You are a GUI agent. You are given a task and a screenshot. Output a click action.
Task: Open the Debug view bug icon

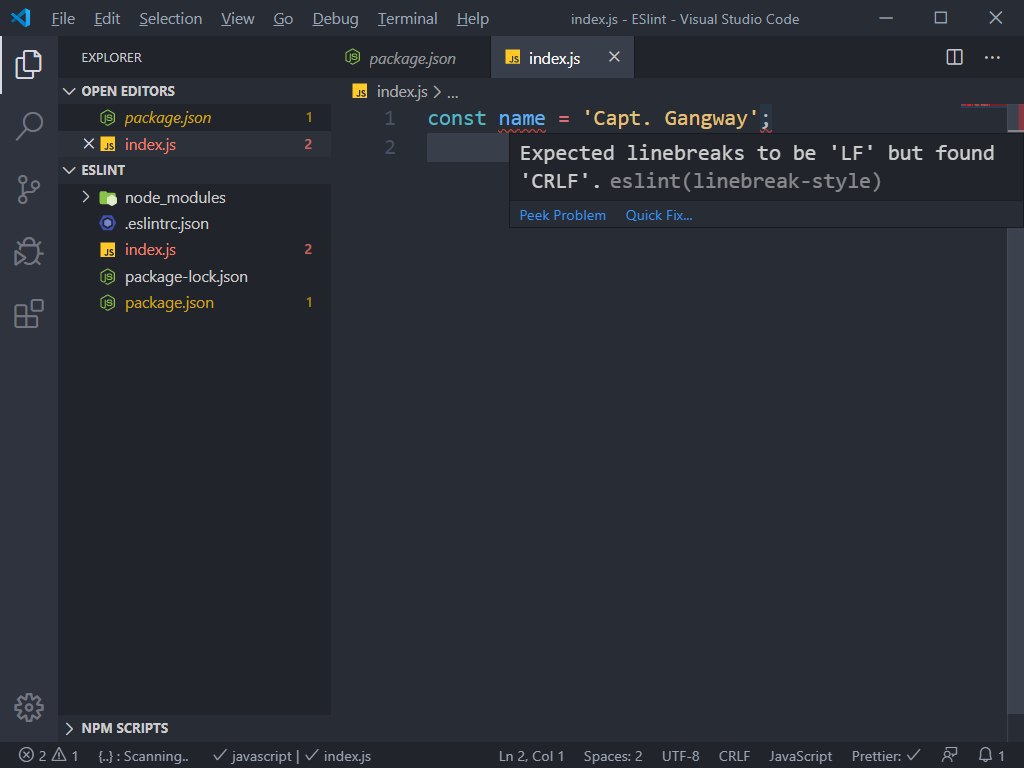(x=28, y=251)
